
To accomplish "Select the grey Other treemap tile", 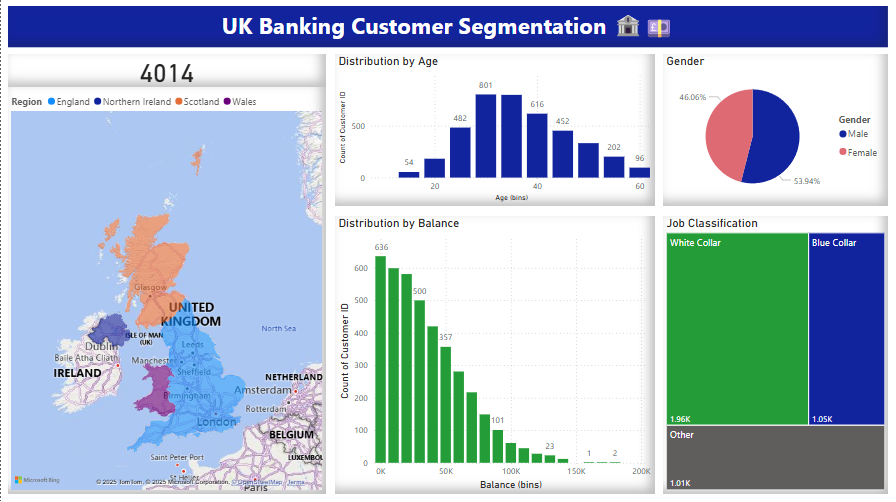I will pyautogui.click(x=775, y=457).
